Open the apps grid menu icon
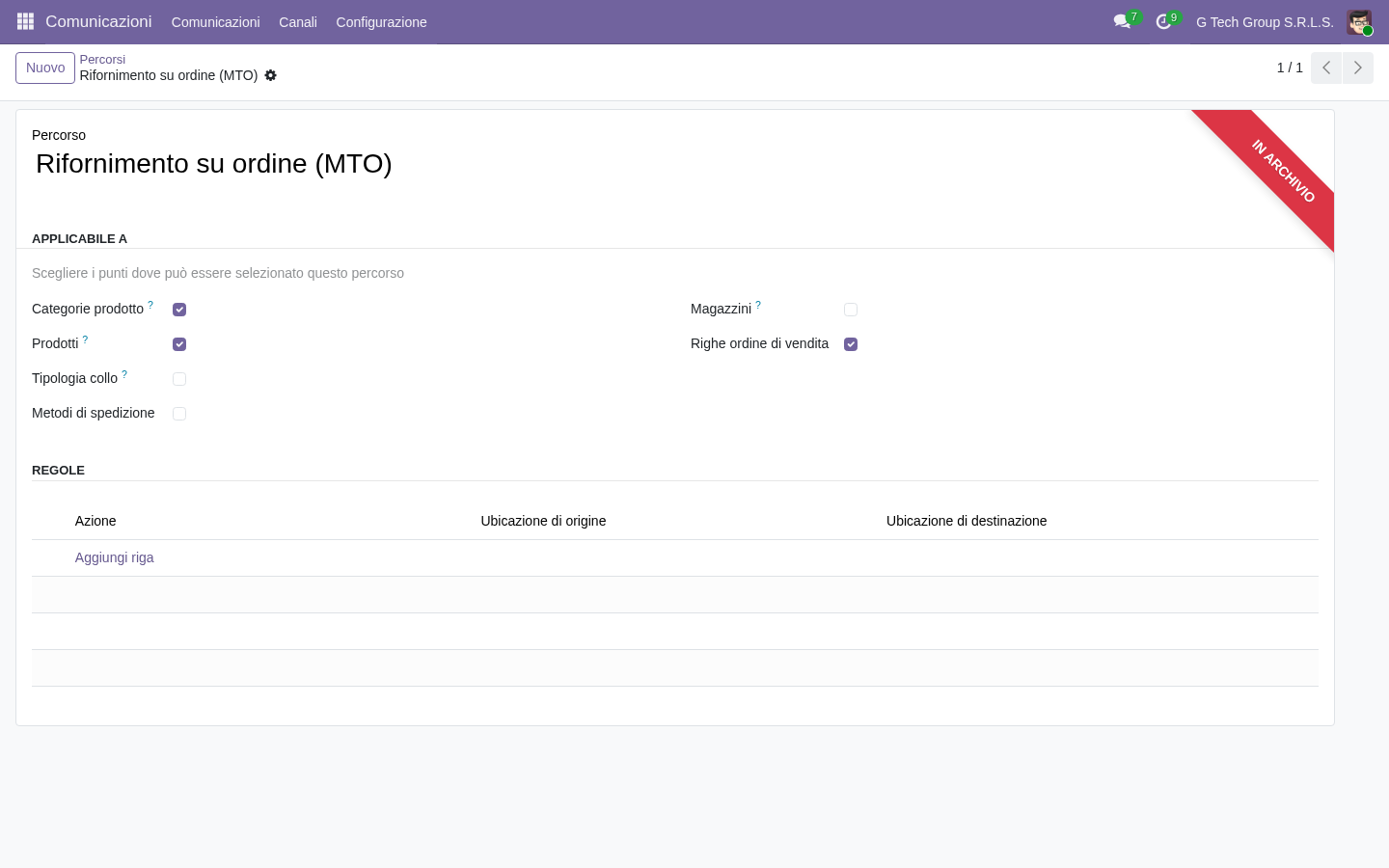 [25, 21]
